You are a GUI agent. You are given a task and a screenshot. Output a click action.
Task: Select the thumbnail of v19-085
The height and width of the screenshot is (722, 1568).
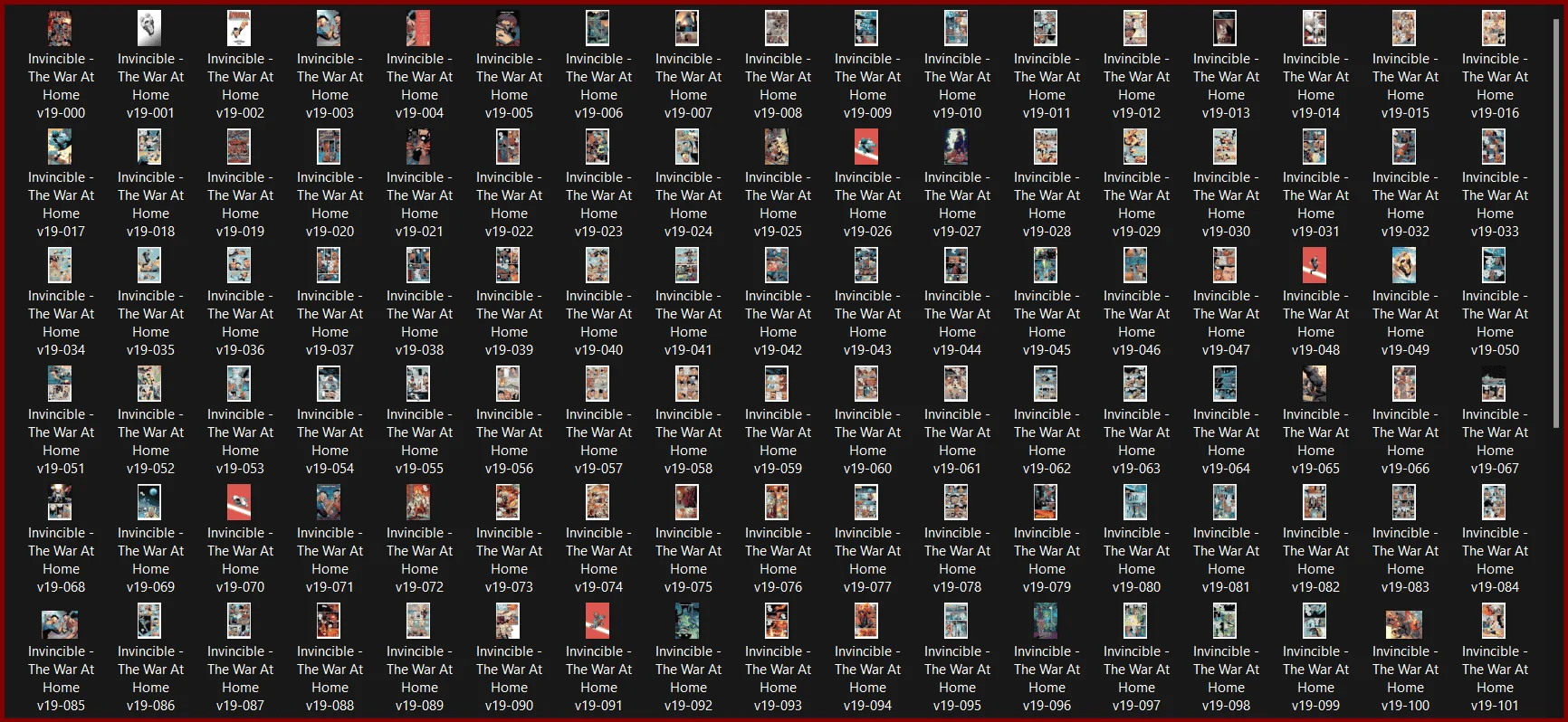tap(61, 623)
